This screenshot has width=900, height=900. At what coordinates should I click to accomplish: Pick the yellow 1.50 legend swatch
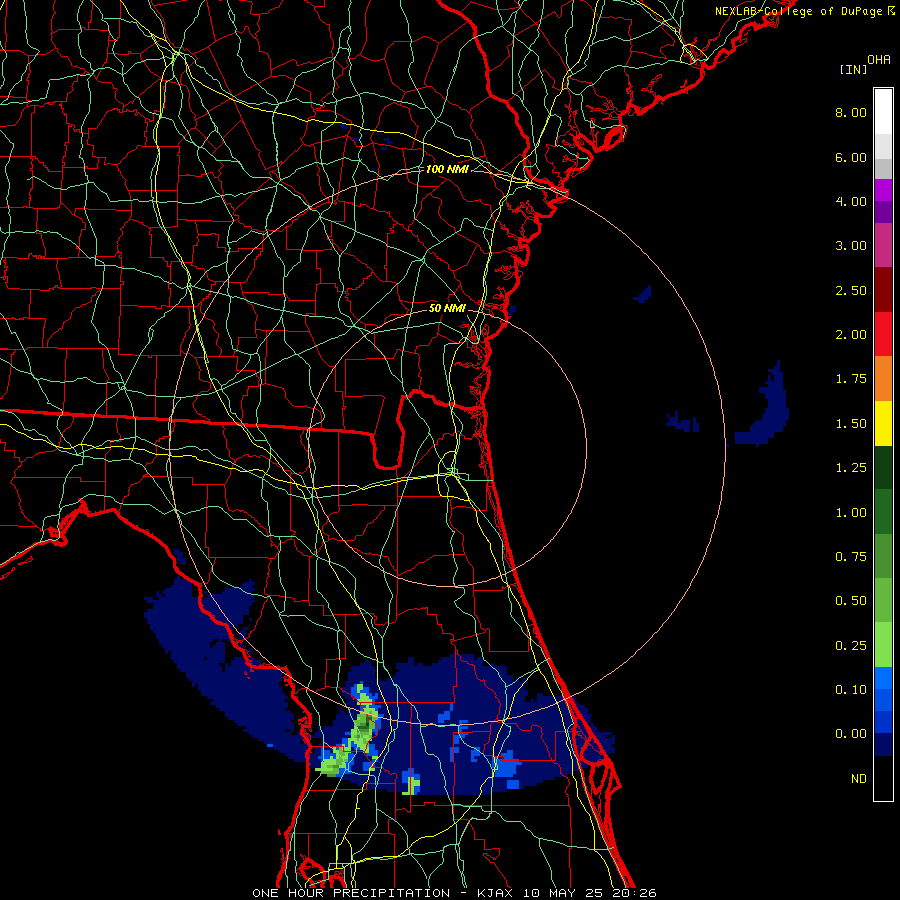click(883, 423)
